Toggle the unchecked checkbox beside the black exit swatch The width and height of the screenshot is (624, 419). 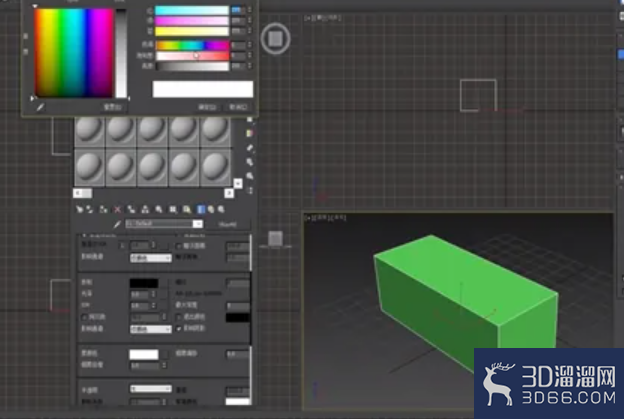point(179,317)
